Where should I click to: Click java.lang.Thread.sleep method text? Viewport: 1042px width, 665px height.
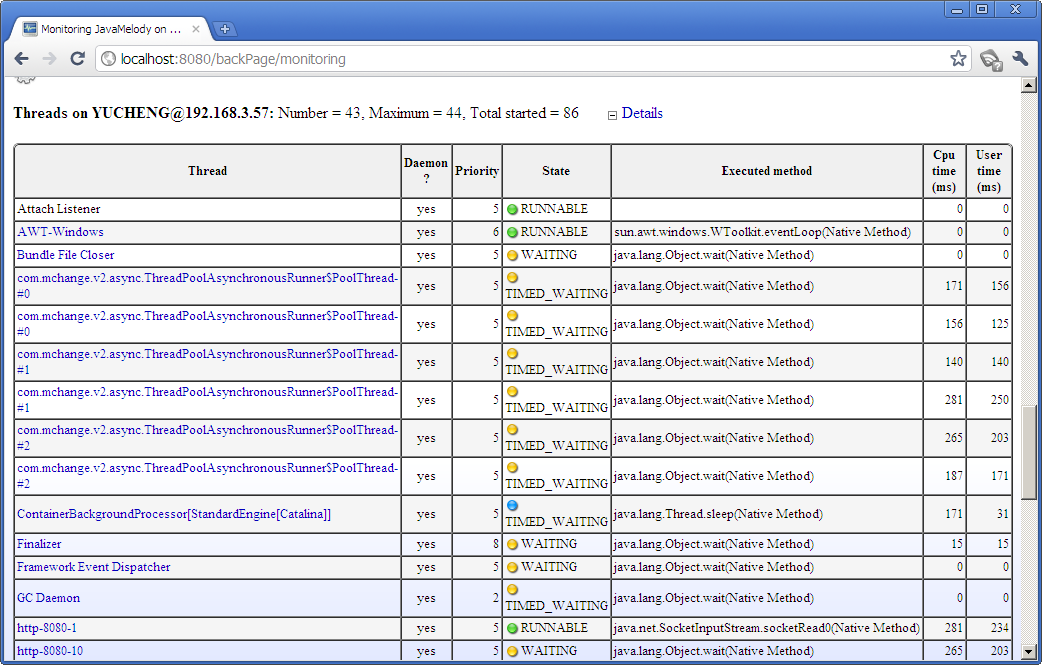[718, 514]
